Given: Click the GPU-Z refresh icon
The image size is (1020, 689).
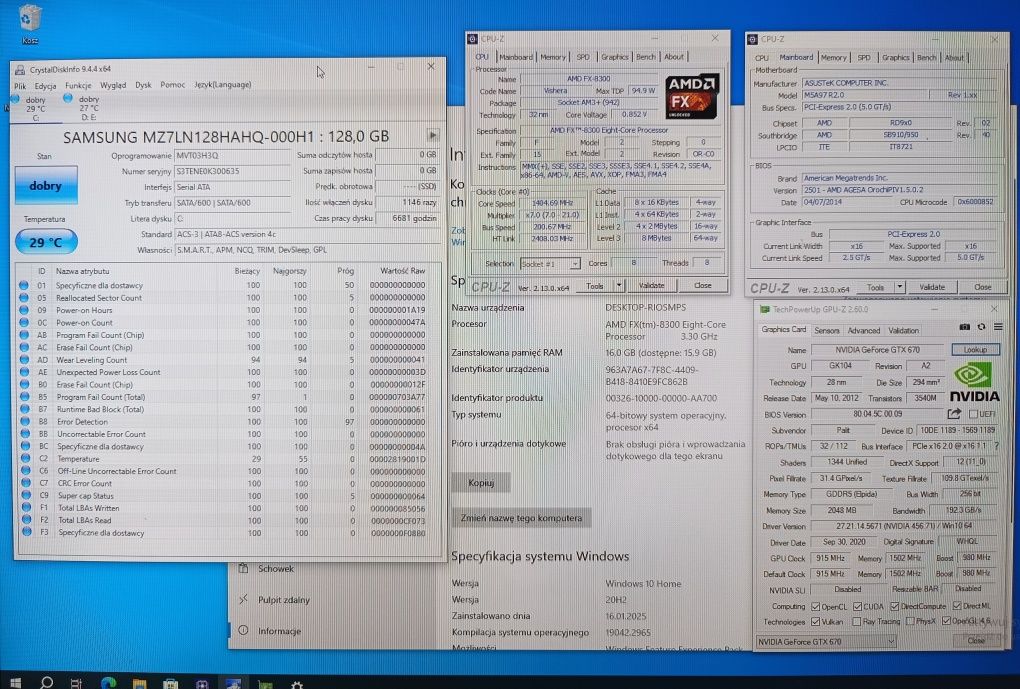Looking at the screenshot, I should point(981,327).
